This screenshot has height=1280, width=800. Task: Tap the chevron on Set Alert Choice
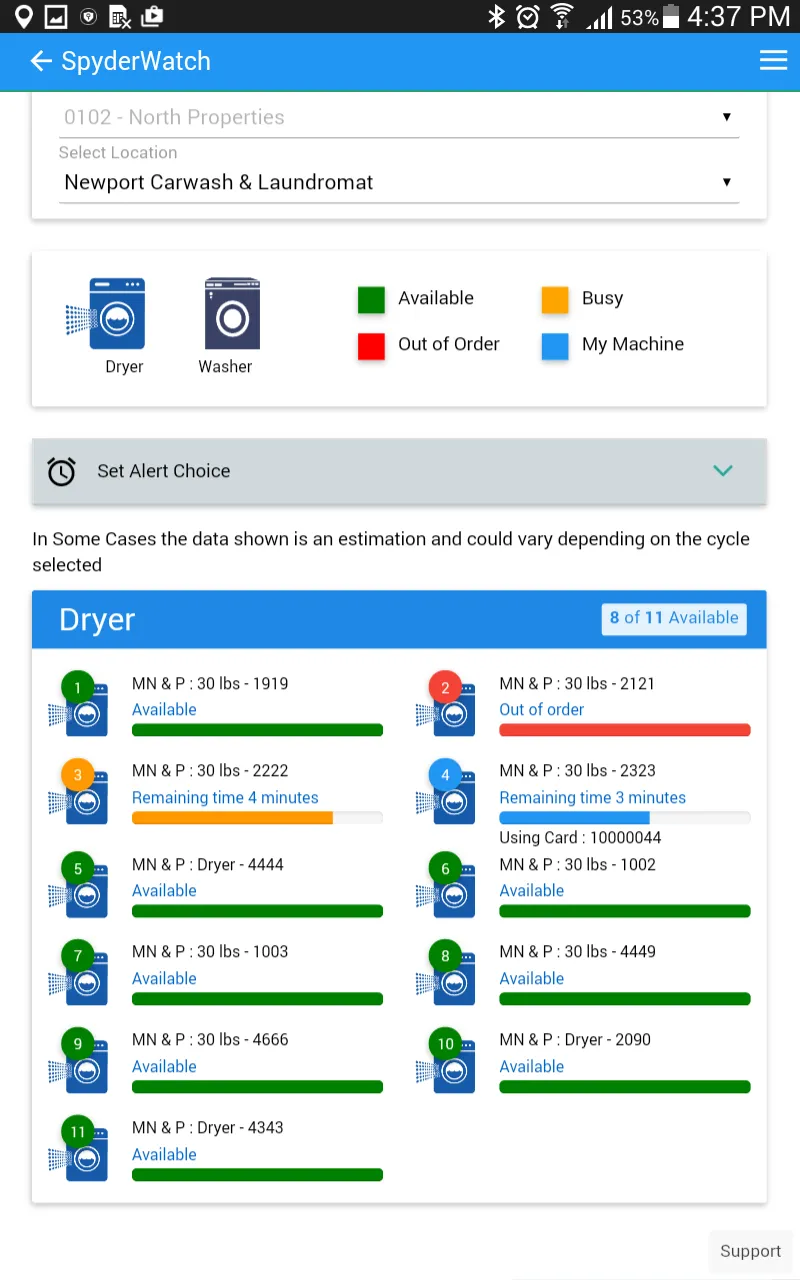723,471
